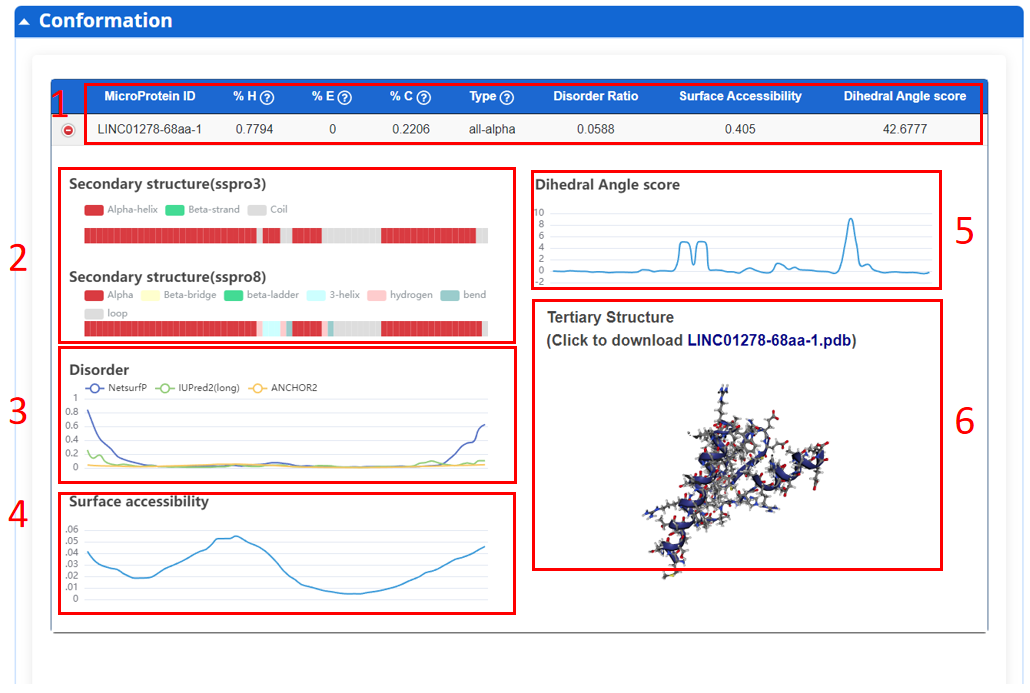This screenshot has height=693, width=1030.
Task: Click the Dihedral Angle score column header
Action: (905, 97)
